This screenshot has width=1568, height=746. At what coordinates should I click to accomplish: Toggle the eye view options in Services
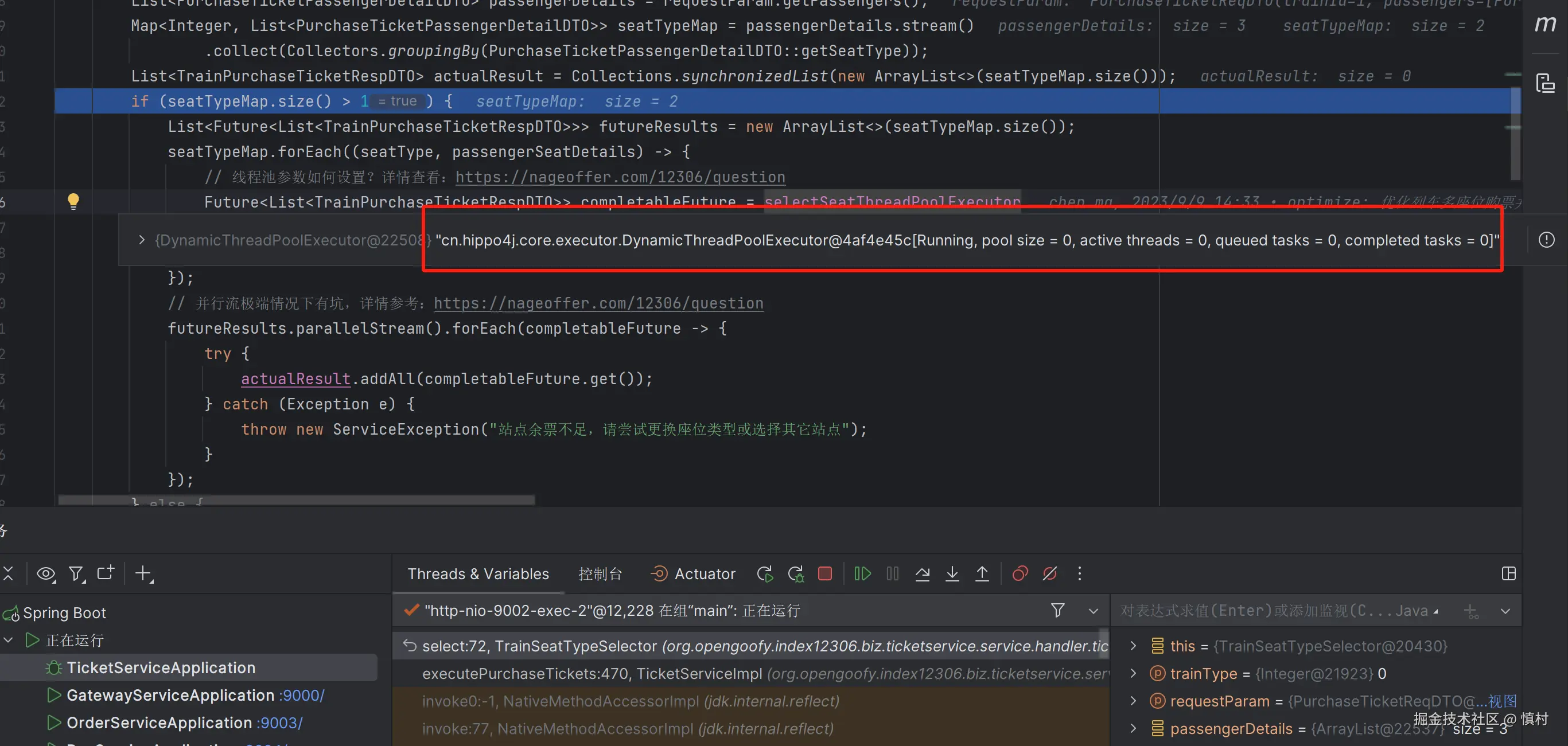46,573
